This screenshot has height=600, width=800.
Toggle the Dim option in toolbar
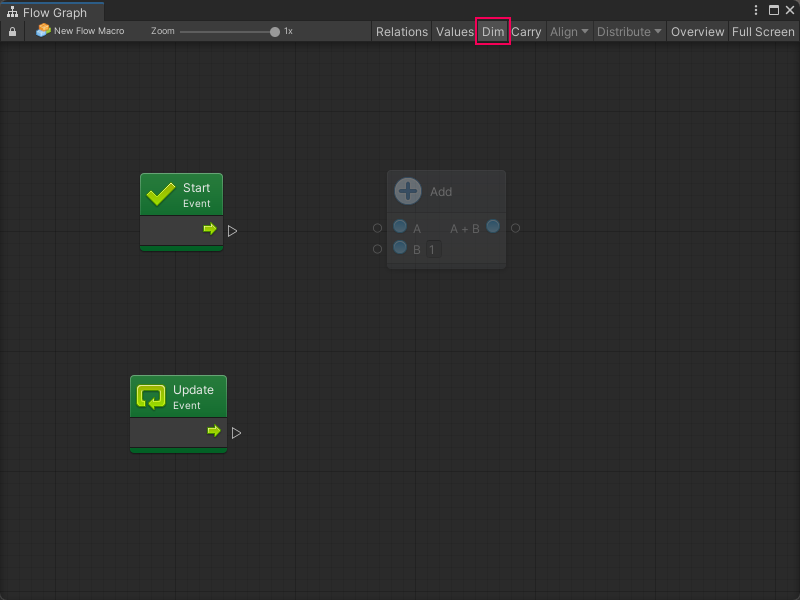(x=493, y=32)
